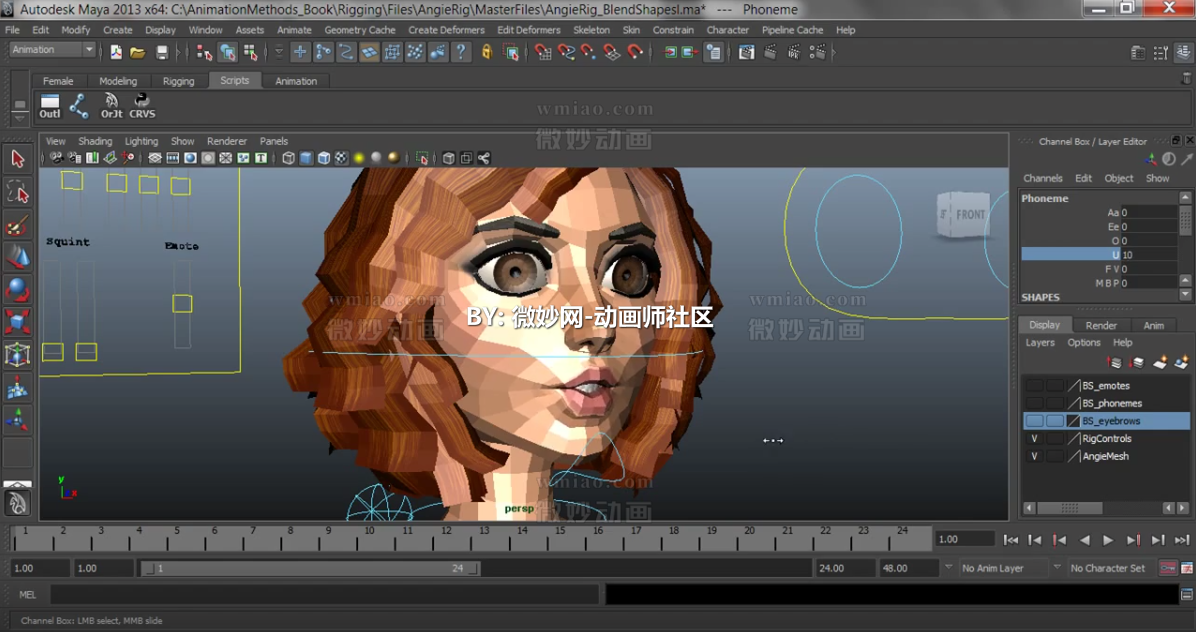Screen dimensions: 1196x632
Task: Toggle auto keyframe red key button
Action: pos(1168,568)
